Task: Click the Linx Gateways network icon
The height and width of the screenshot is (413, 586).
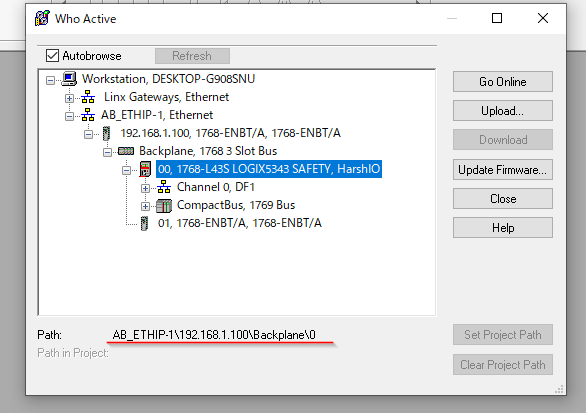Action: 88,97
